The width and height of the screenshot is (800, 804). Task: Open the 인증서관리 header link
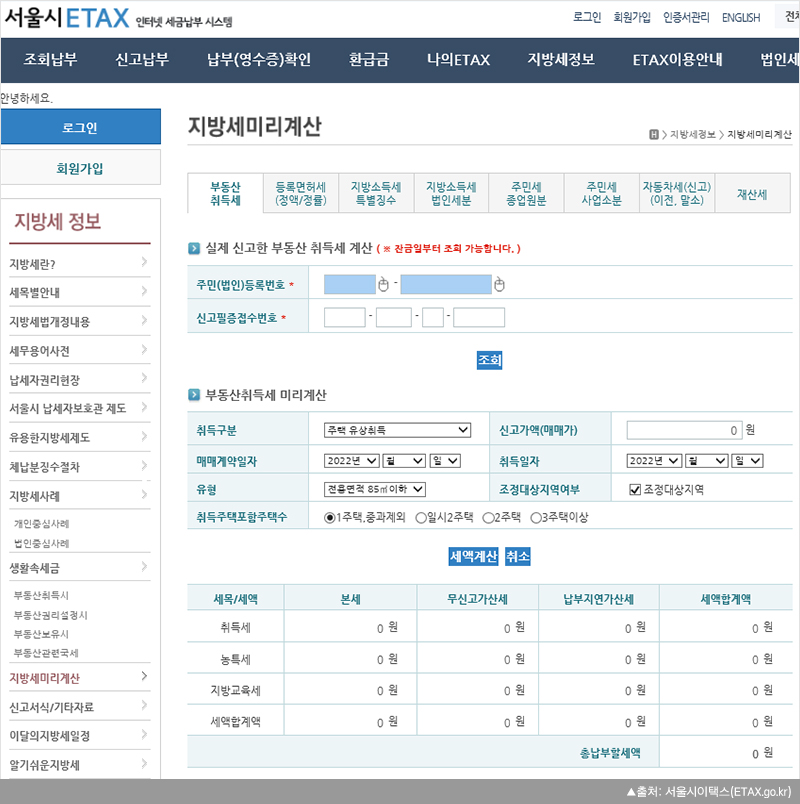pos(686,17)
